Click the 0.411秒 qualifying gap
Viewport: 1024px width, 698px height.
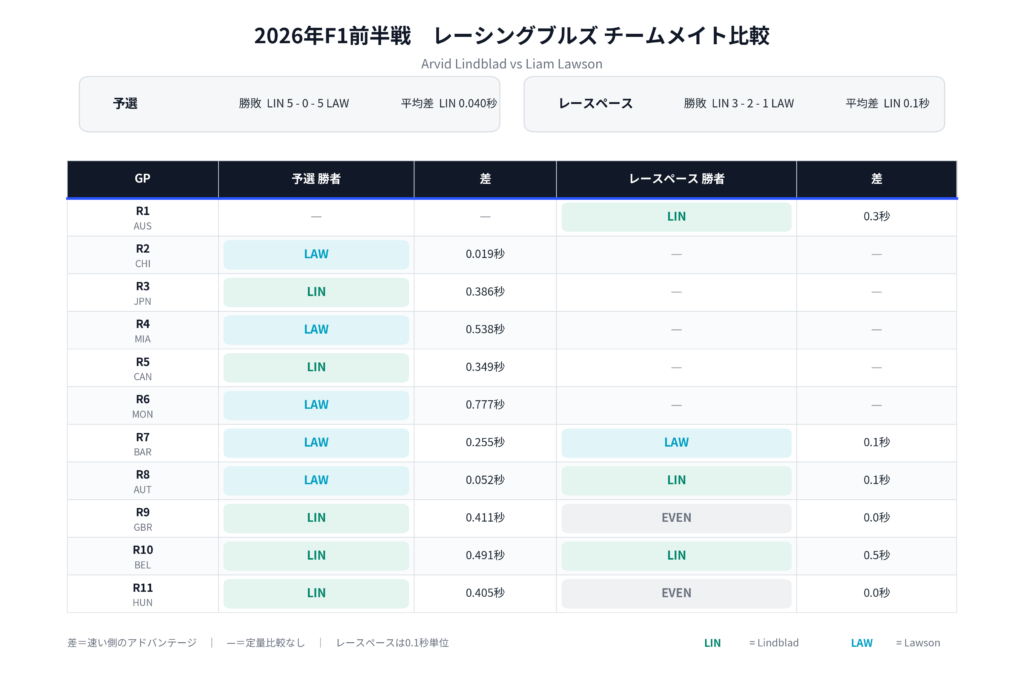[485, 518]
